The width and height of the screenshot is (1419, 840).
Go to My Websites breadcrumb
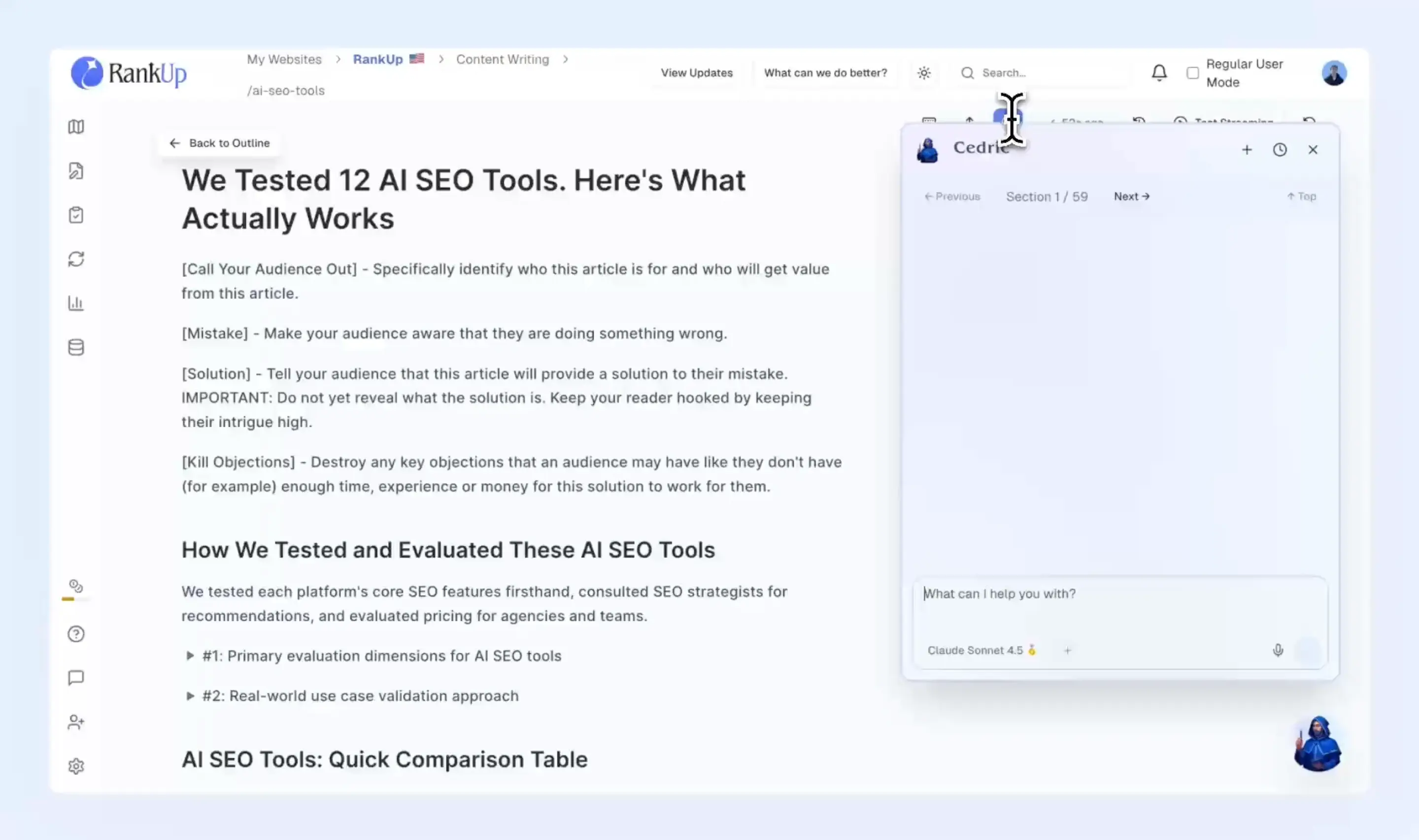tap(284, 60)
